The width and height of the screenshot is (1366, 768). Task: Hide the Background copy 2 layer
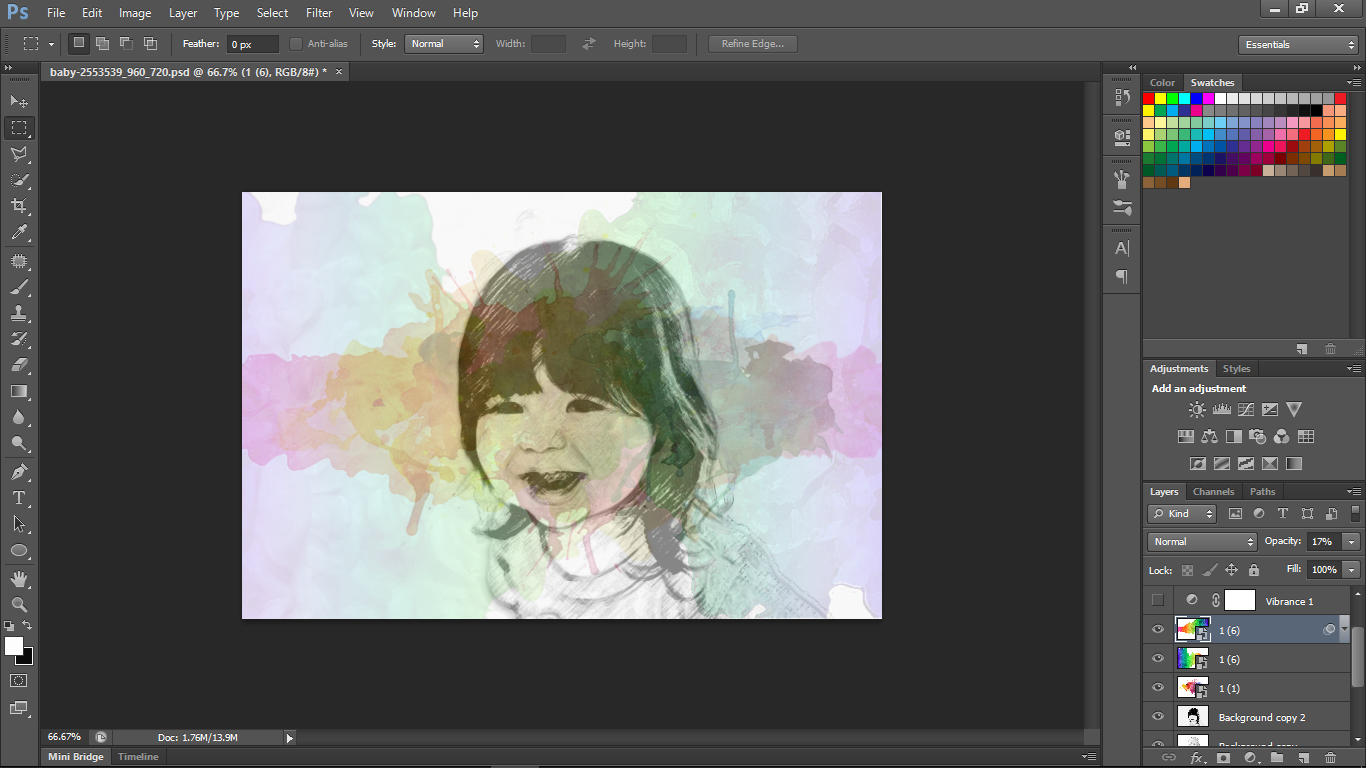1158,717
